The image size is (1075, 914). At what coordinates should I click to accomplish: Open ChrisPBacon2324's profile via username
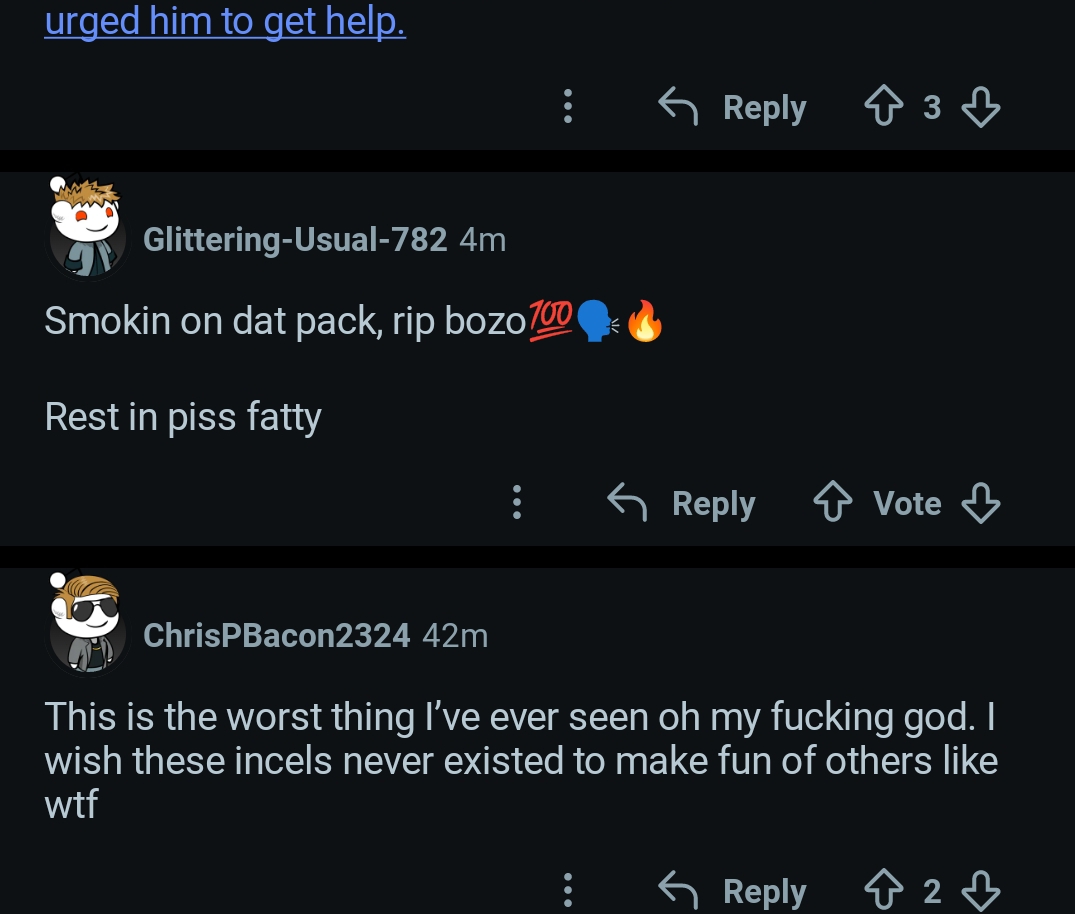click(276, 636)
